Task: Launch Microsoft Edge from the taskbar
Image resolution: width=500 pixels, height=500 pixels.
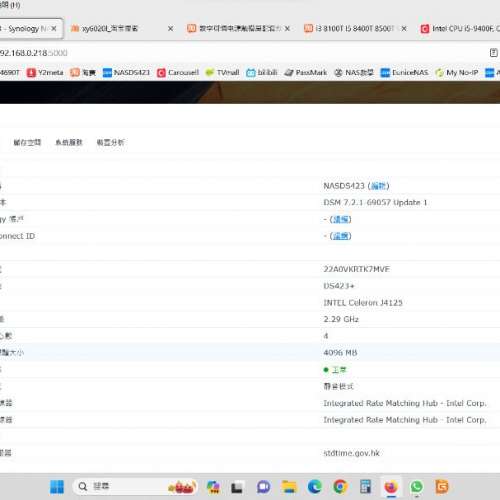Action: pos(314,487)
